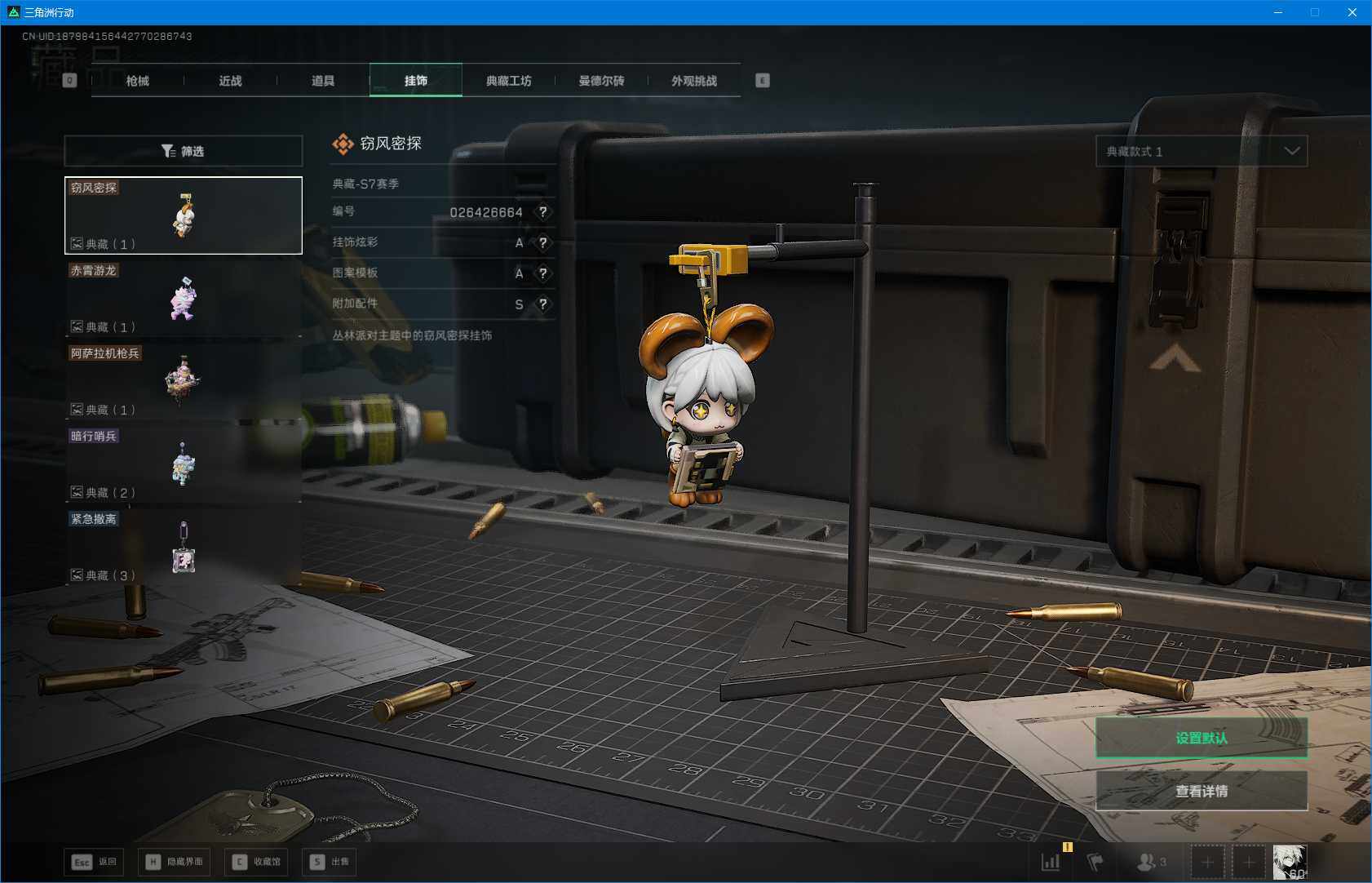
Task: Click the player avatar portrait
Action: (1290, 862)
